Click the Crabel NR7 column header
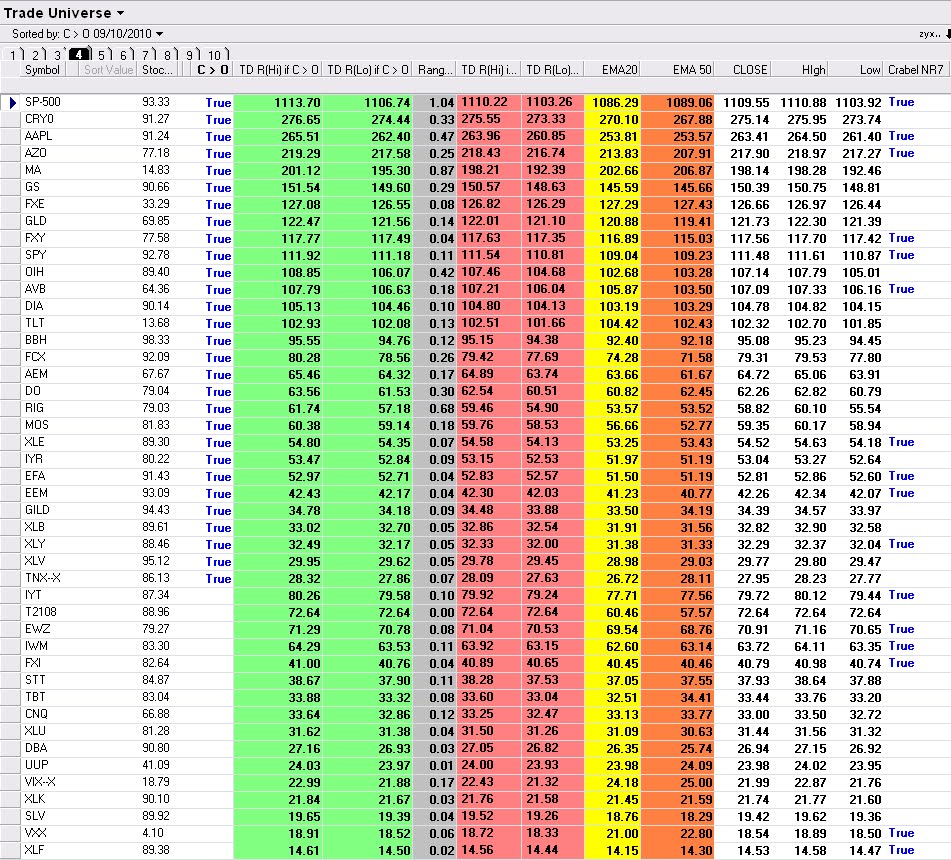 click(x=916, y=70)
